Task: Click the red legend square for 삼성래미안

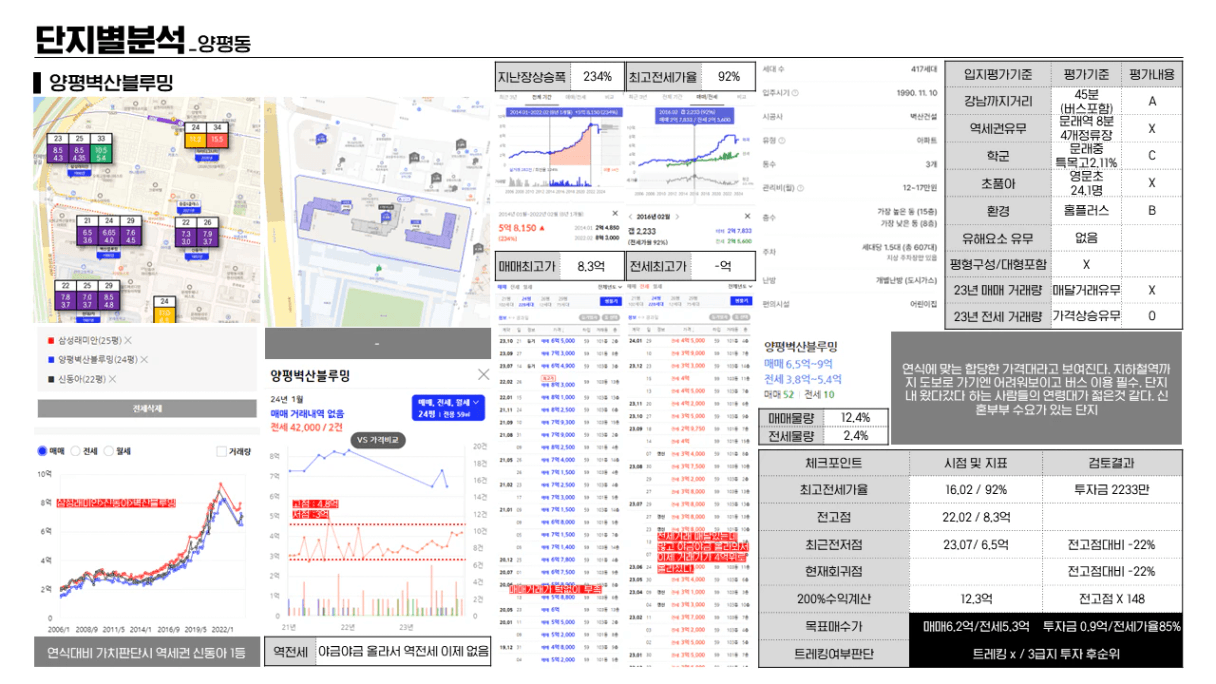Action: pyautogui.click(x=51, y=341)
